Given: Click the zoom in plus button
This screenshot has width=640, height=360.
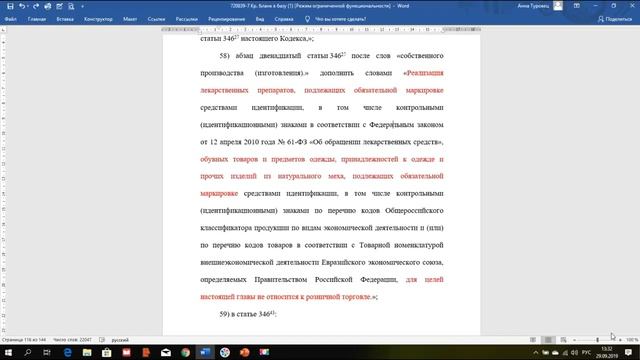Looking at the screenshot, I should 620,340.
